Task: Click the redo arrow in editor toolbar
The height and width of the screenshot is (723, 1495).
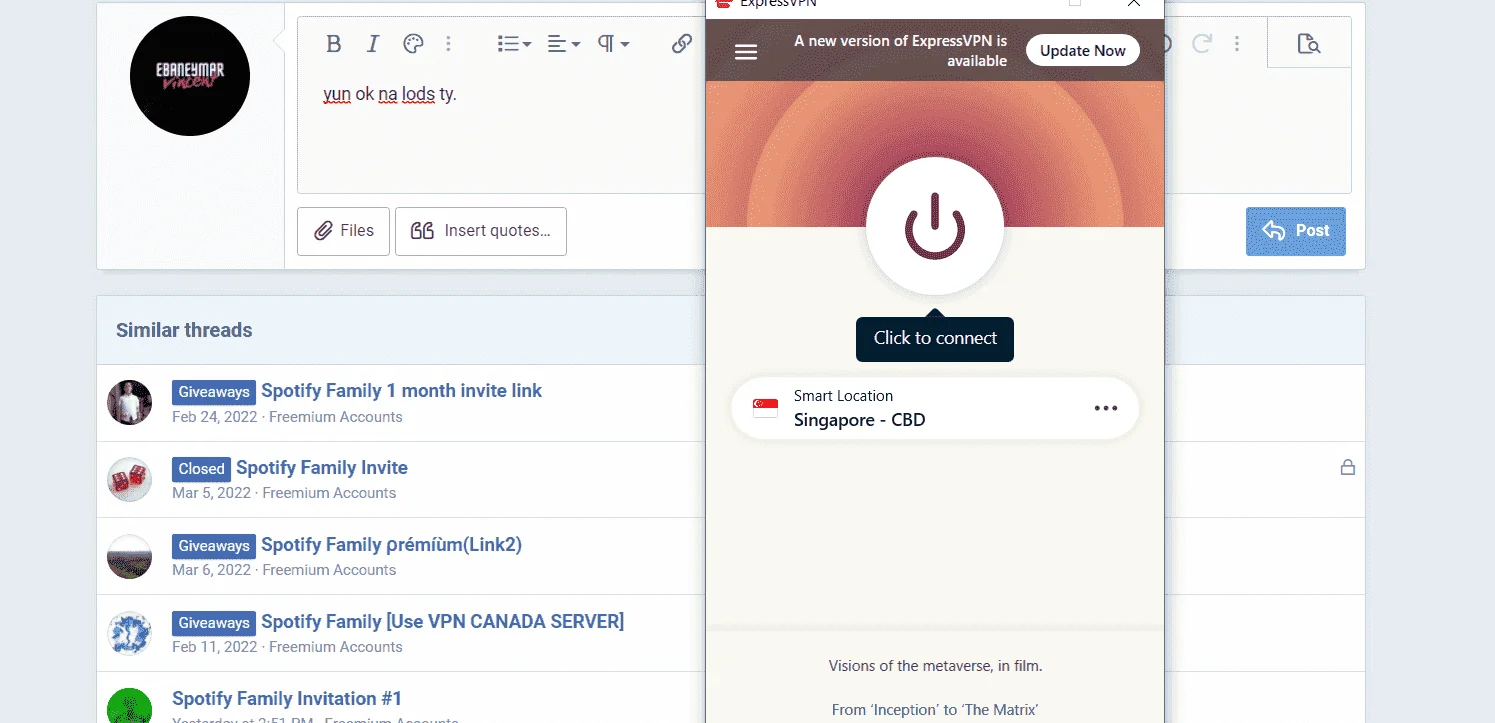Action: pyautogui.click(x=1201, y=44)
